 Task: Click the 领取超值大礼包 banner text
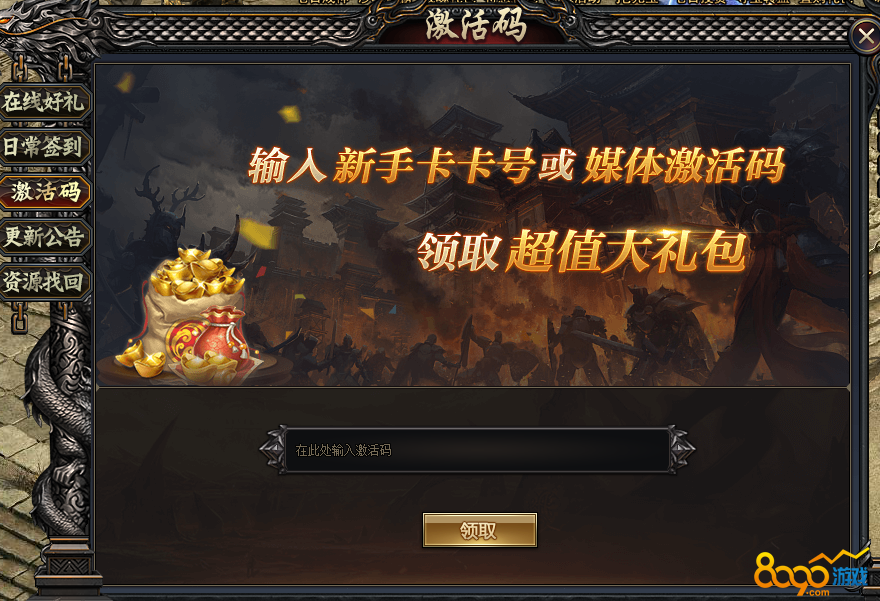pos(582,251)
